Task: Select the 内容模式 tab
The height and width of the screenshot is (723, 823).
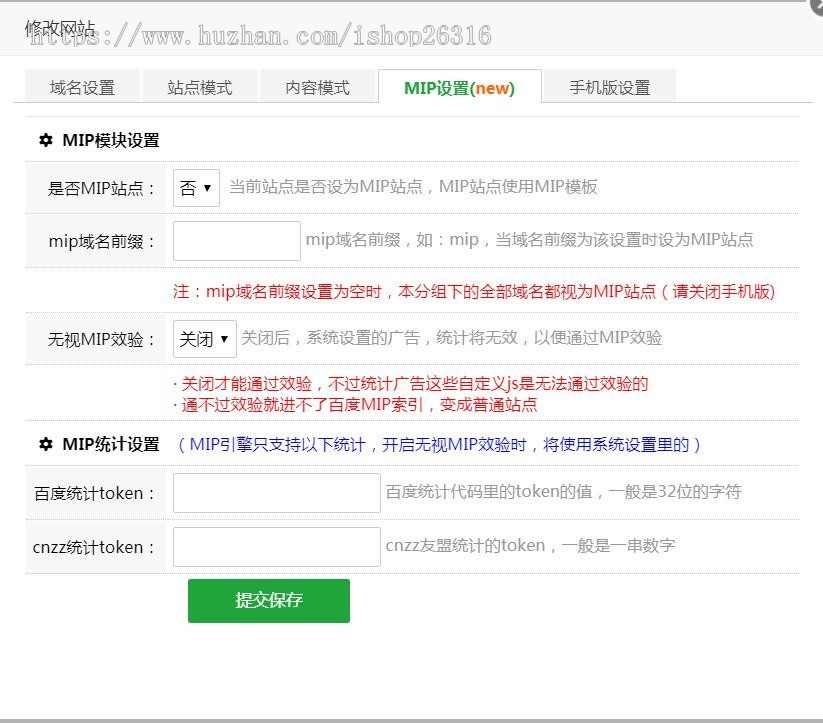Action: (318, 88)
